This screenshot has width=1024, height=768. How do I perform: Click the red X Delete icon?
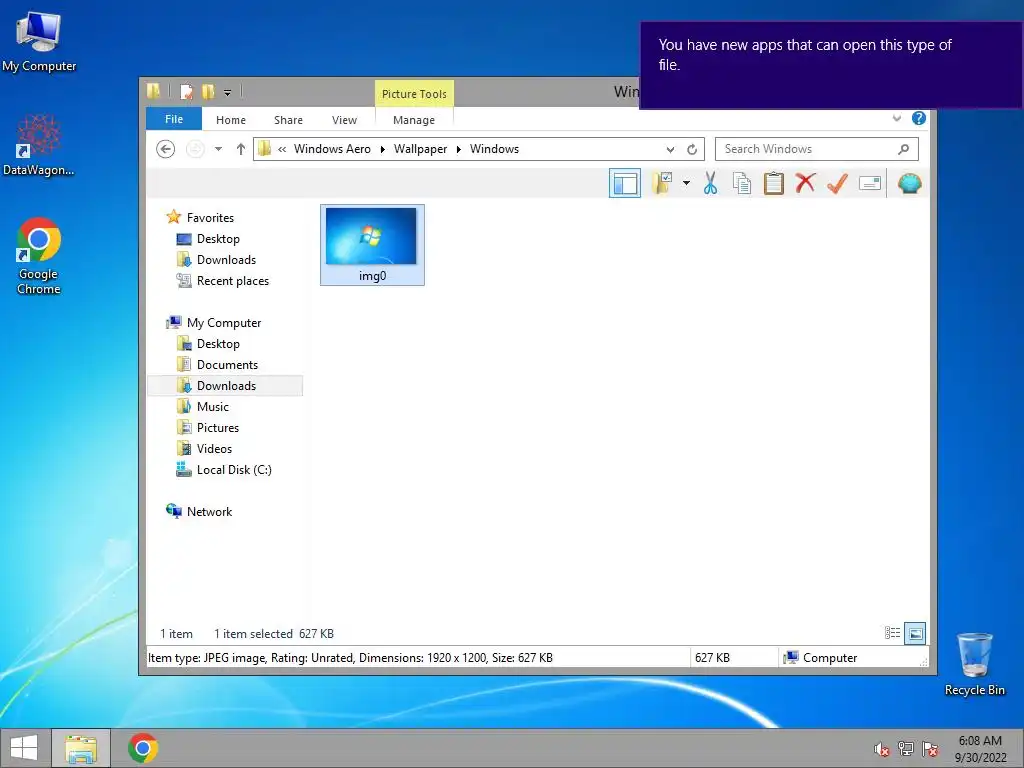coord(805,184)
